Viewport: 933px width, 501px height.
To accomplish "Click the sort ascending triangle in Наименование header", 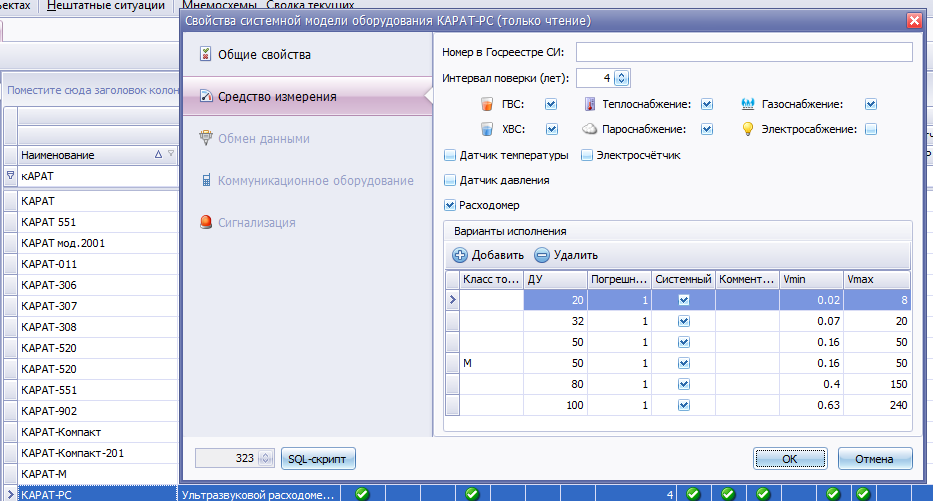I will [158, 154].
